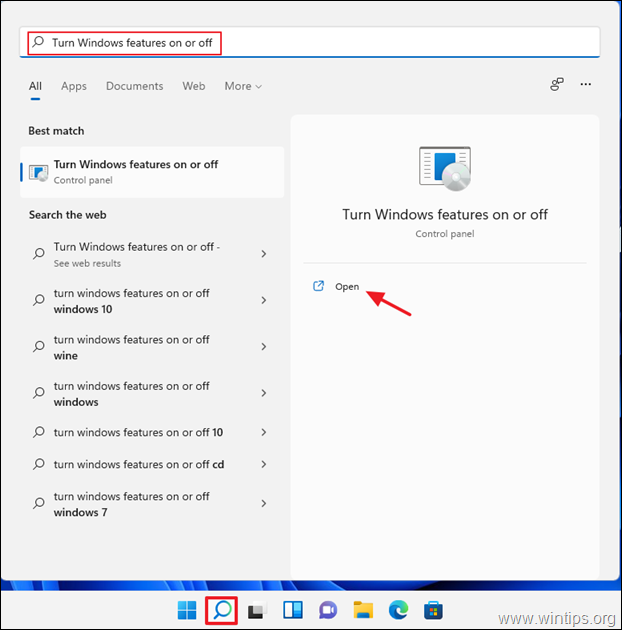Click magnifier icon beside 'off cd' suggestion

[x=39, y=464]
